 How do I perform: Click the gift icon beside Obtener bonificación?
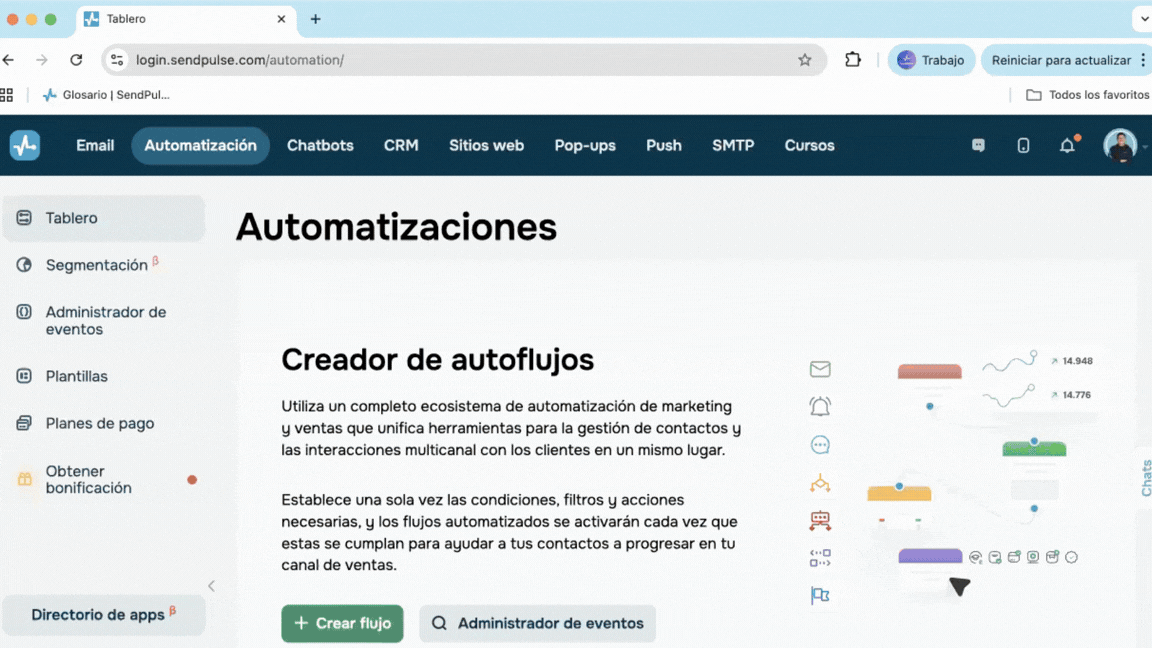coord(24,479)
